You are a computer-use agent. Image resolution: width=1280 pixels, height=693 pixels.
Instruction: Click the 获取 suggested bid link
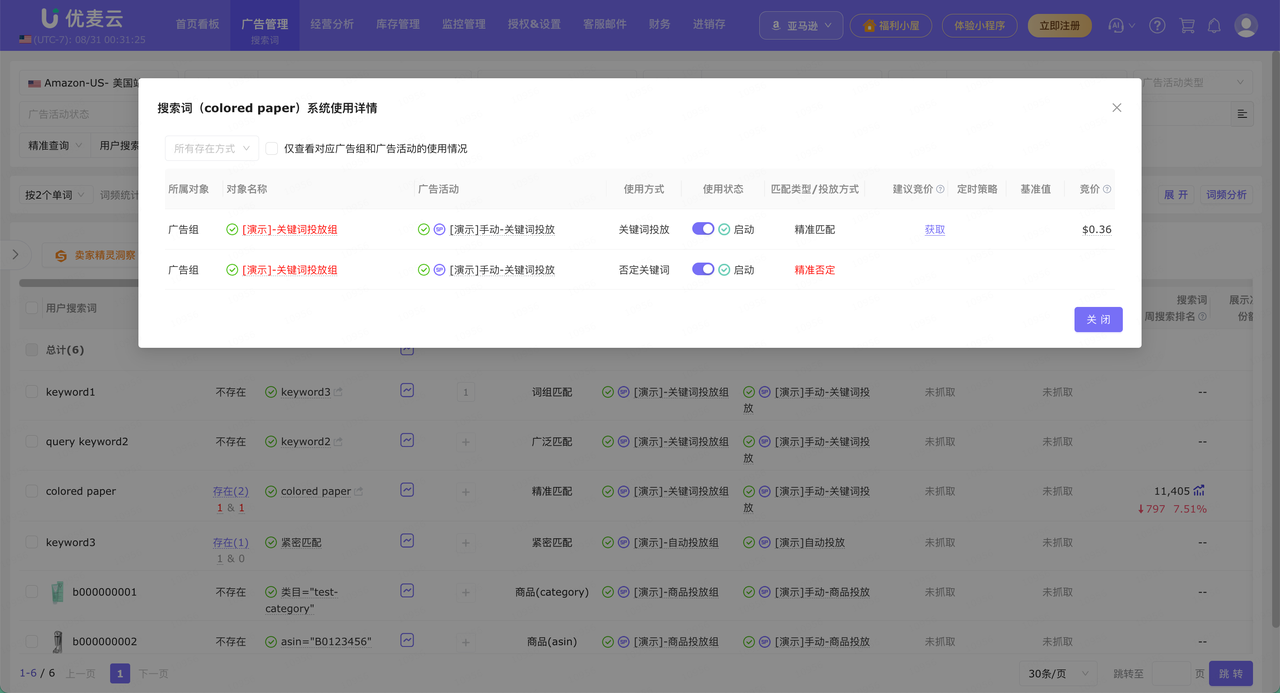point(934,229)
